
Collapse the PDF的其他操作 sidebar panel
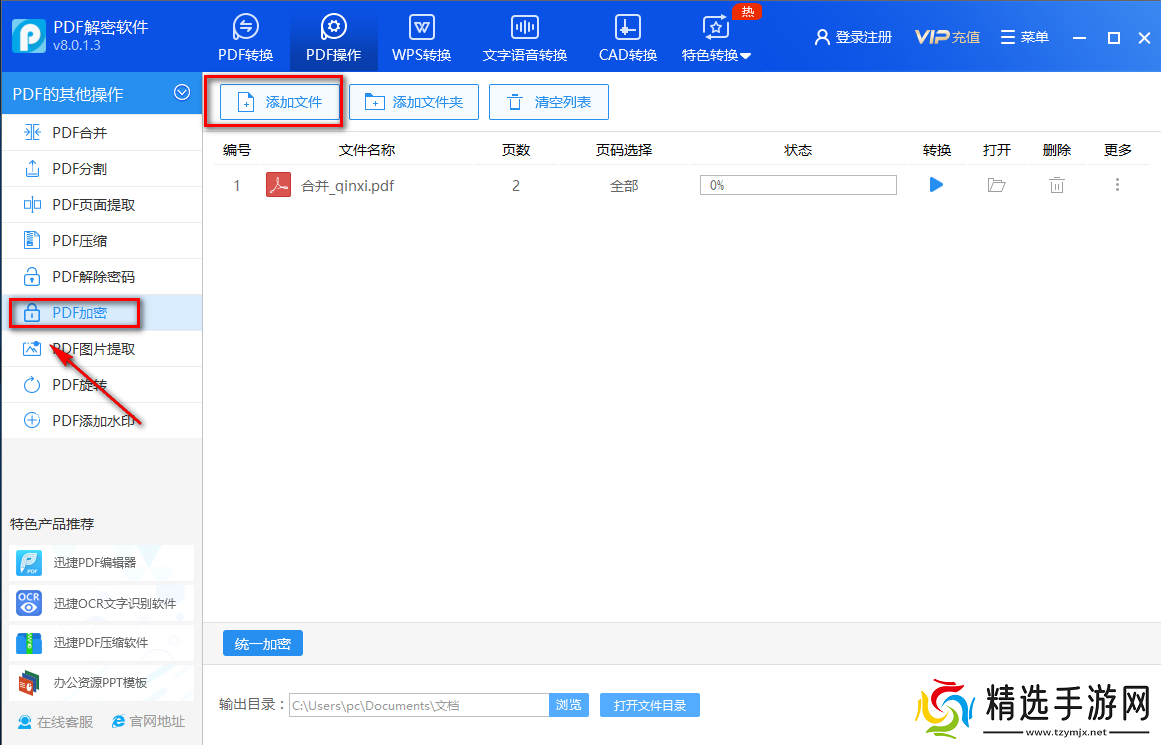[182, 92]
